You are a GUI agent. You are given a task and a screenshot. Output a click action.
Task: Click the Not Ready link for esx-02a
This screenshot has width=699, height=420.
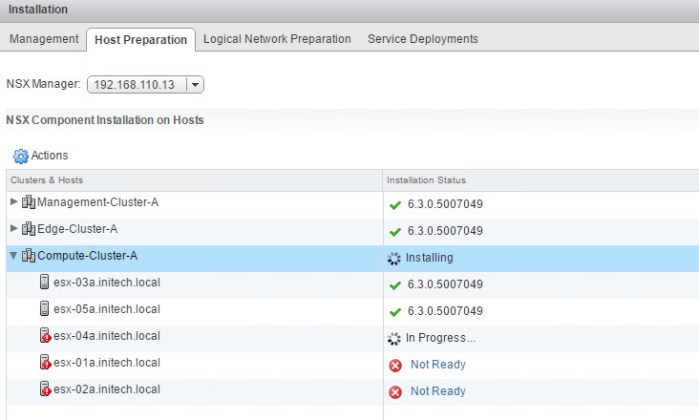click(x=437, y=392)
